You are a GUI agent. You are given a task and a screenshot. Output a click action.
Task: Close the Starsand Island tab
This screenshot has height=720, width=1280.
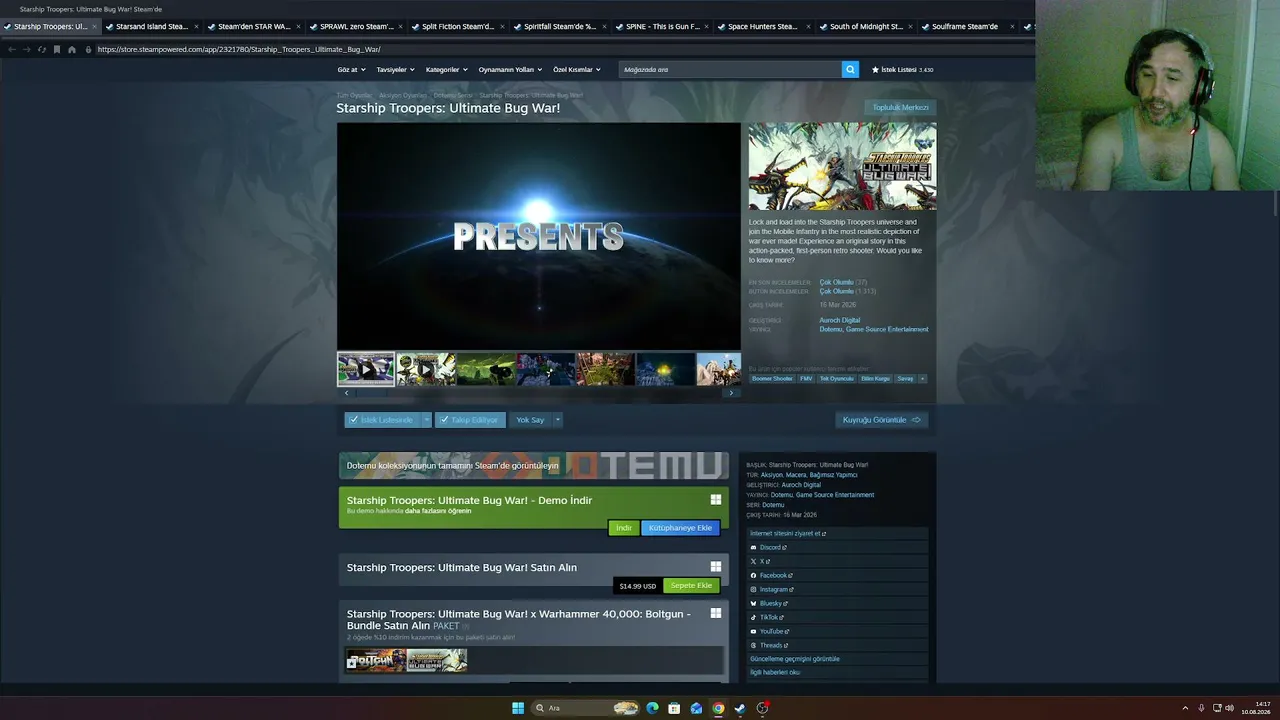(x=196, y=27)
